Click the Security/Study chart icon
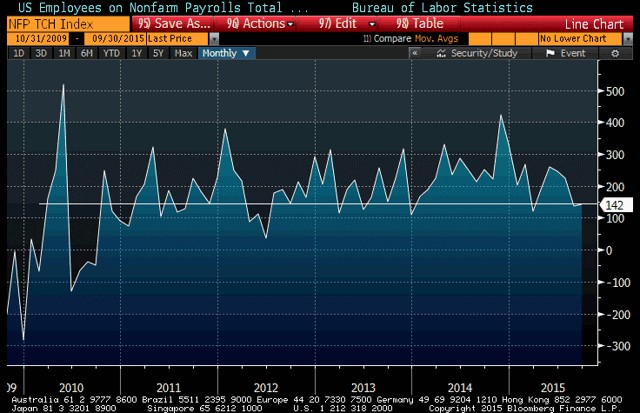 [x=441, y=53]
